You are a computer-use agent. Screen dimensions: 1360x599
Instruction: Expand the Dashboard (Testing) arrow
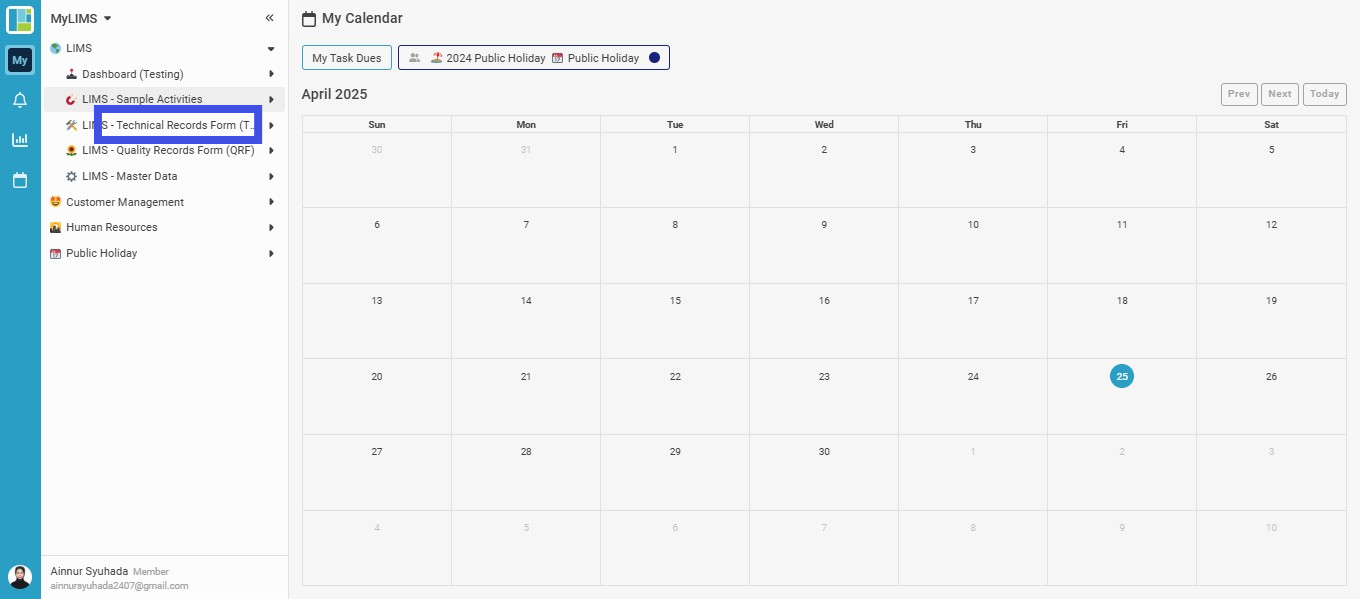[271, 74]
